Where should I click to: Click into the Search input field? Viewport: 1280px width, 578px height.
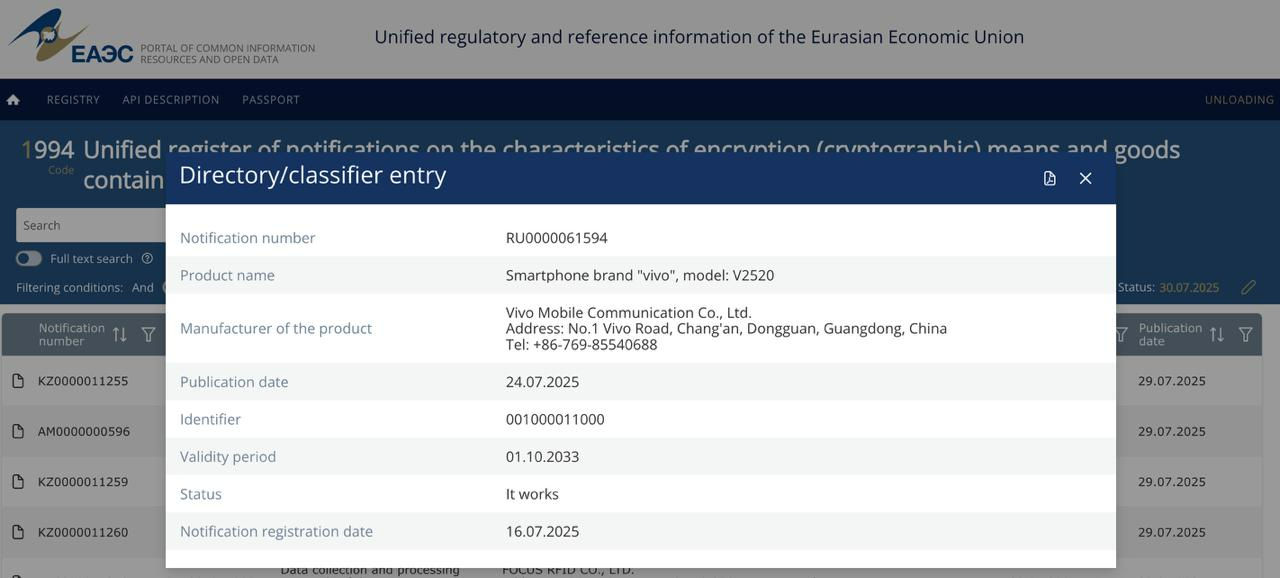(91, 225)
